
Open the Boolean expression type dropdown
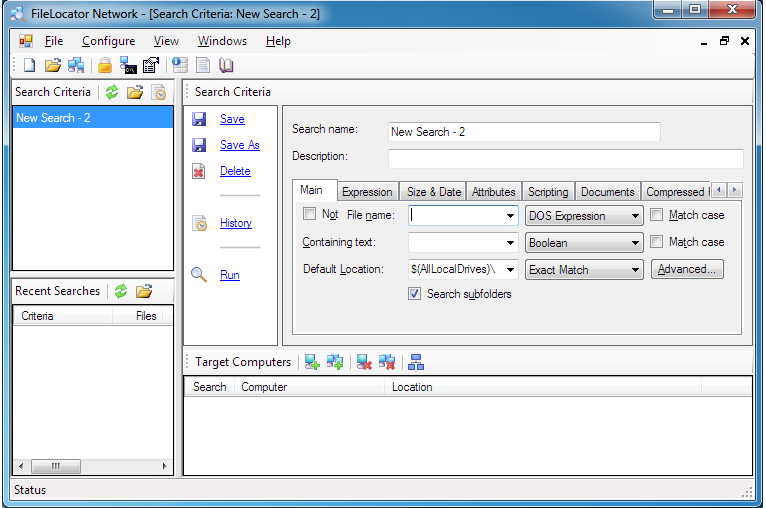[x=583, y=242]
